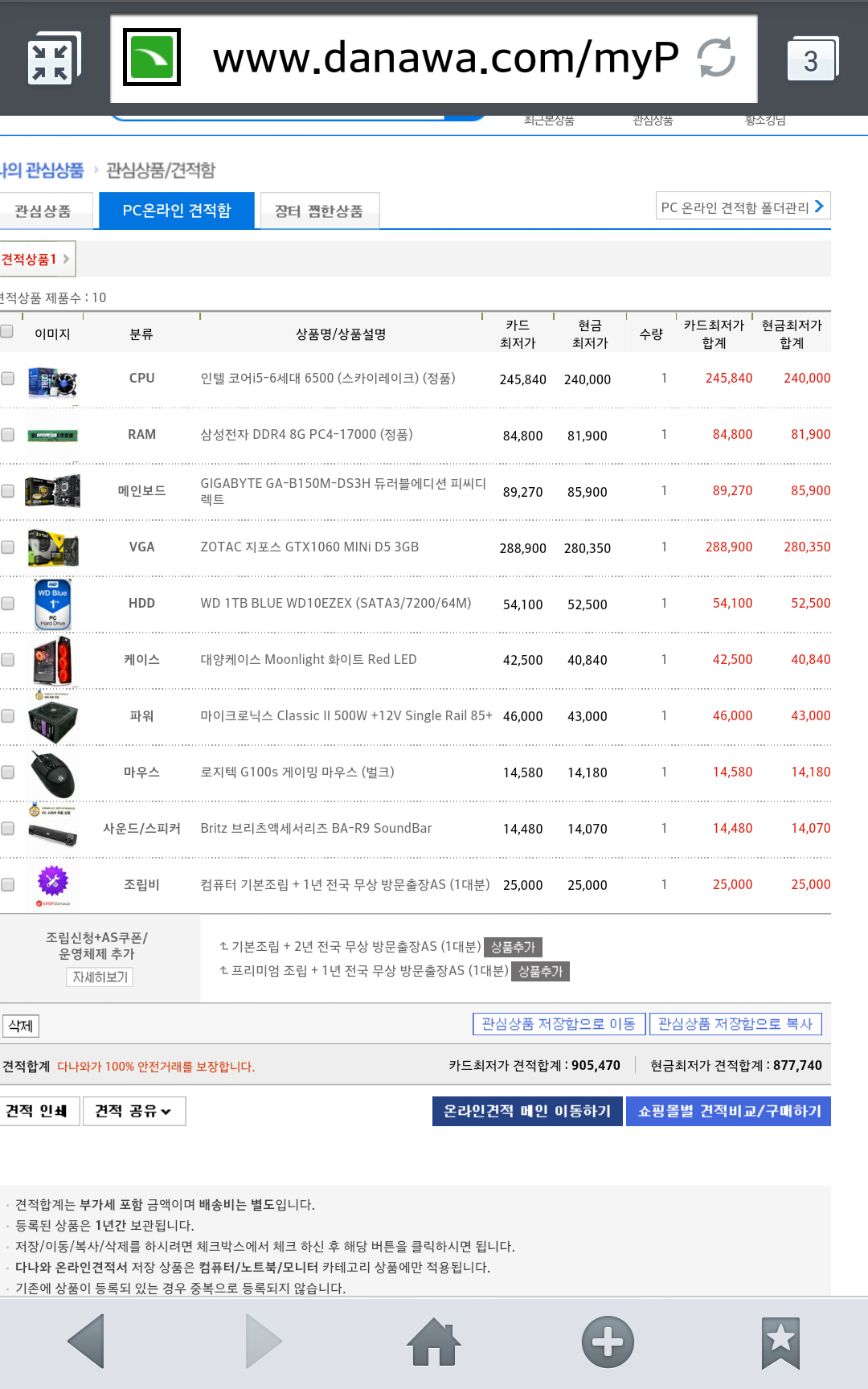Go forward with the browser forward arrow

click(x=263, y=1341)
